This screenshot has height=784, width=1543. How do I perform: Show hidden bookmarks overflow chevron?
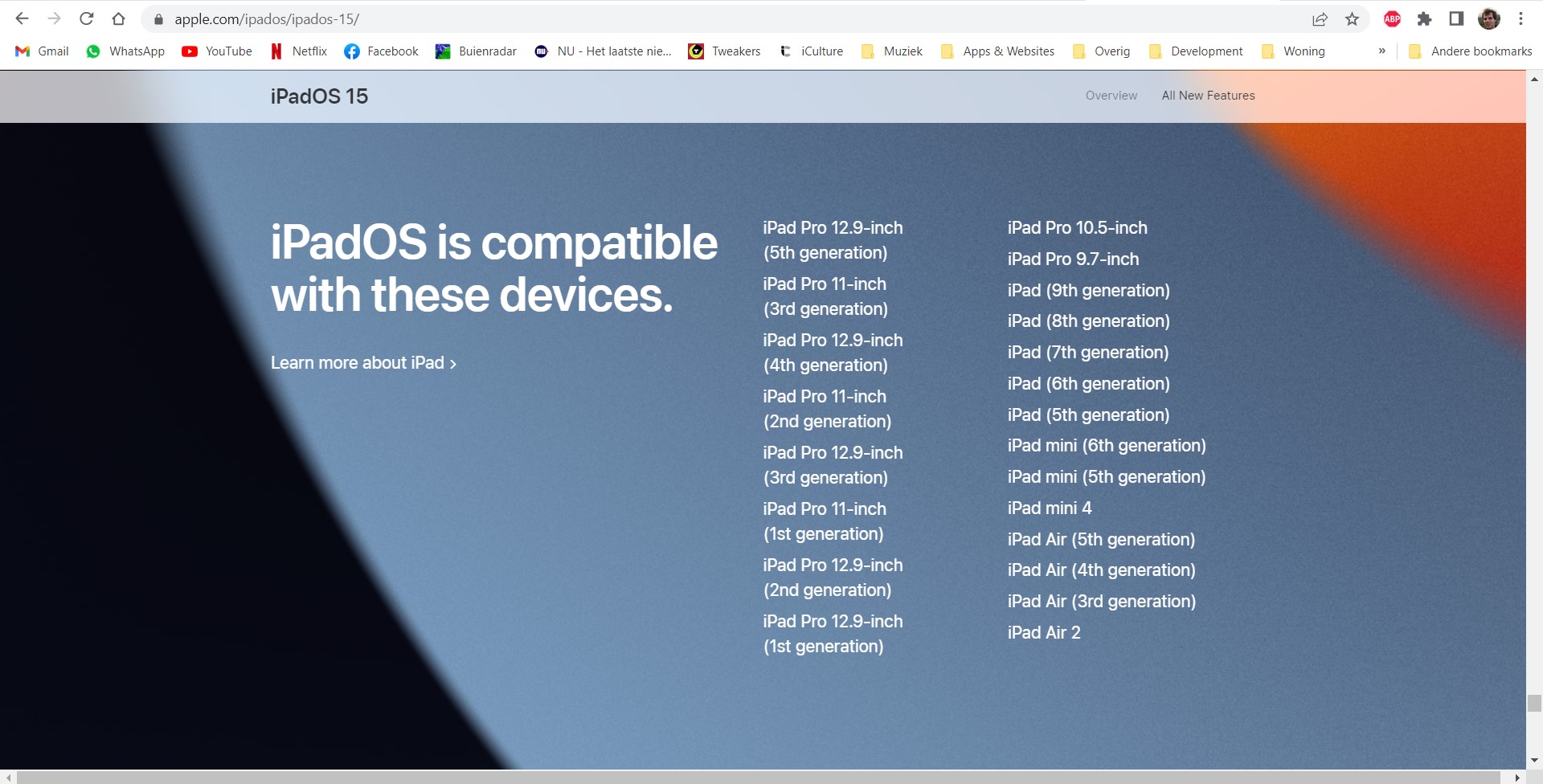[1382, 51]
